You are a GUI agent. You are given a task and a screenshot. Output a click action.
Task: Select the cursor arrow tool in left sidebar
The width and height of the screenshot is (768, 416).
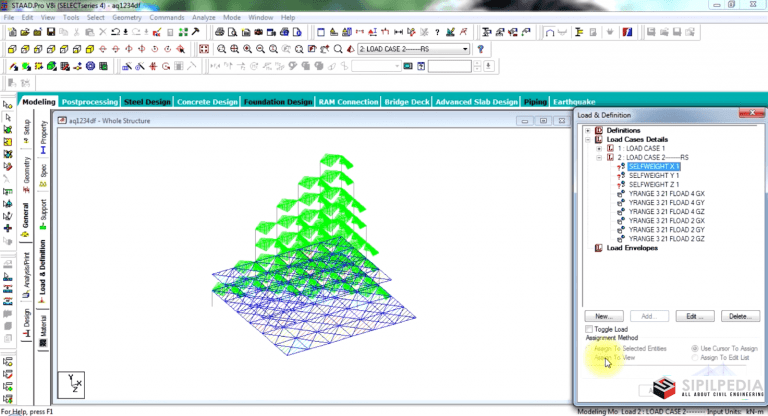(x=8, y=118)
